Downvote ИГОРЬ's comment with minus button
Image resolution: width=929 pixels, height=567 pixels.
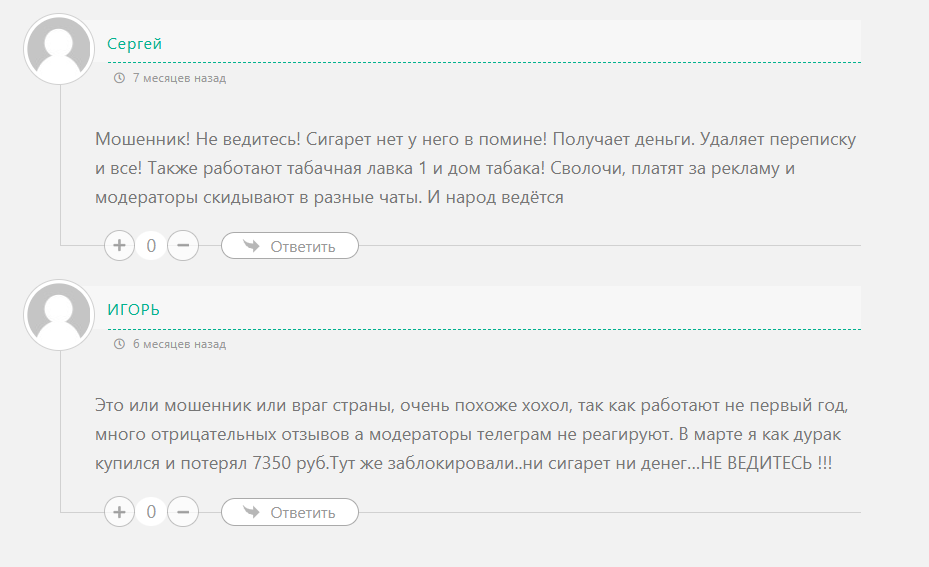pyautogui.click(x=183, y=511)
